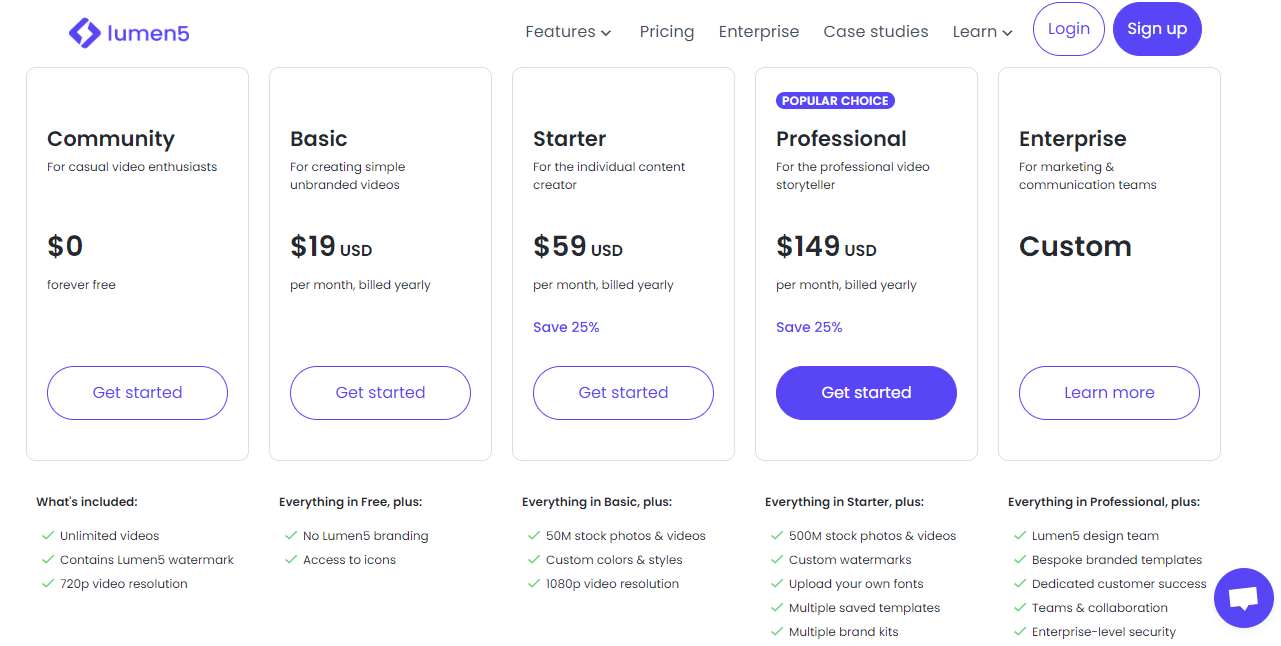Click the checkmark next to No Lumen5 branding

point(291,536)
